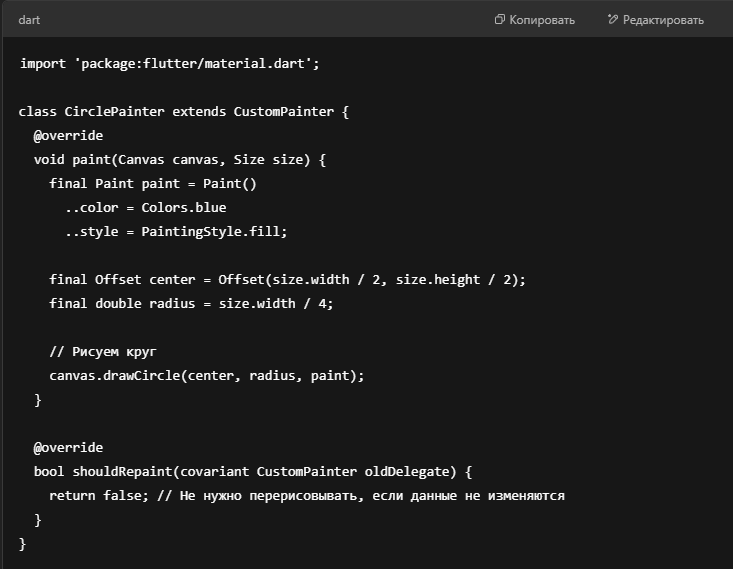The image size is (733, 569).
Task: Click the dart language label
Action: pos(29,20)
